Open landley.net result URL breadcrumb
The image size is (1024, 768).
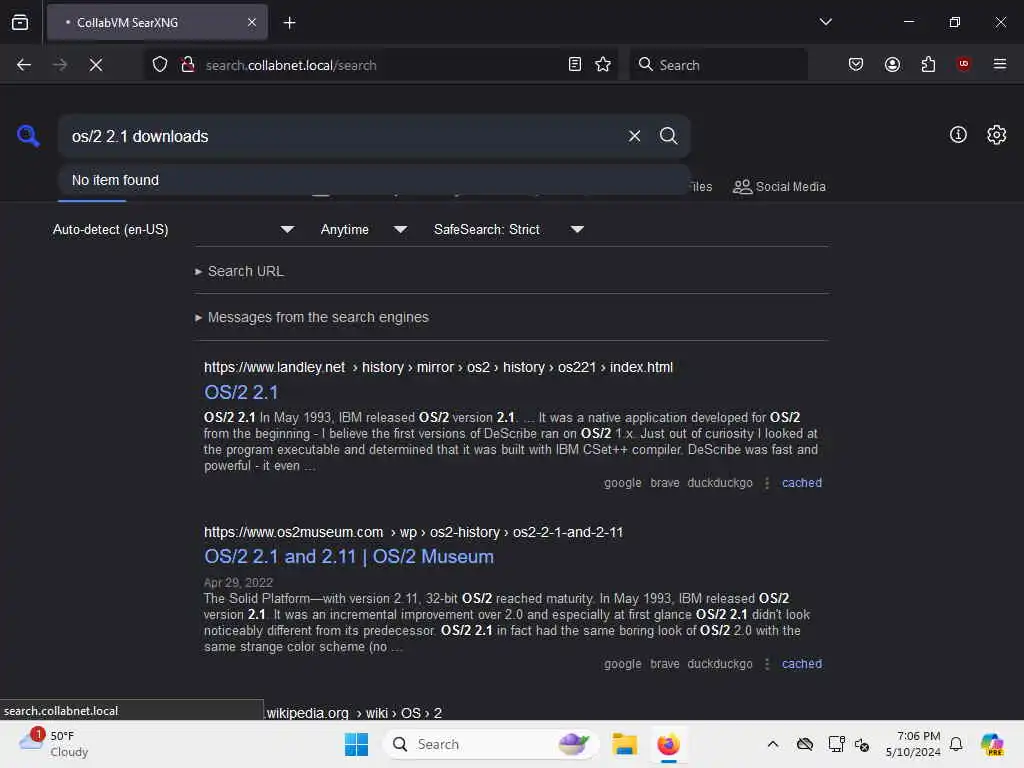tap(438, 367)
